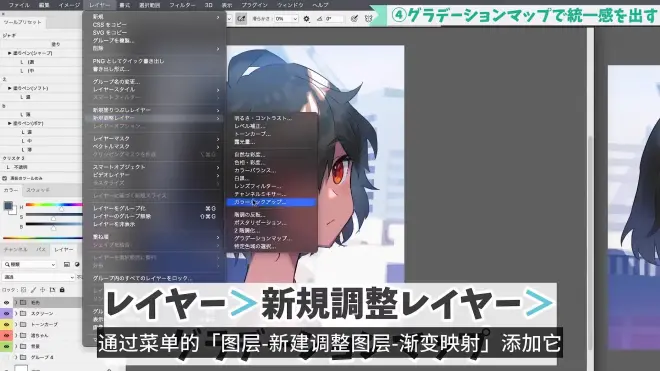
Task: Click the pen pressure size icon
Action: point(354,19)
